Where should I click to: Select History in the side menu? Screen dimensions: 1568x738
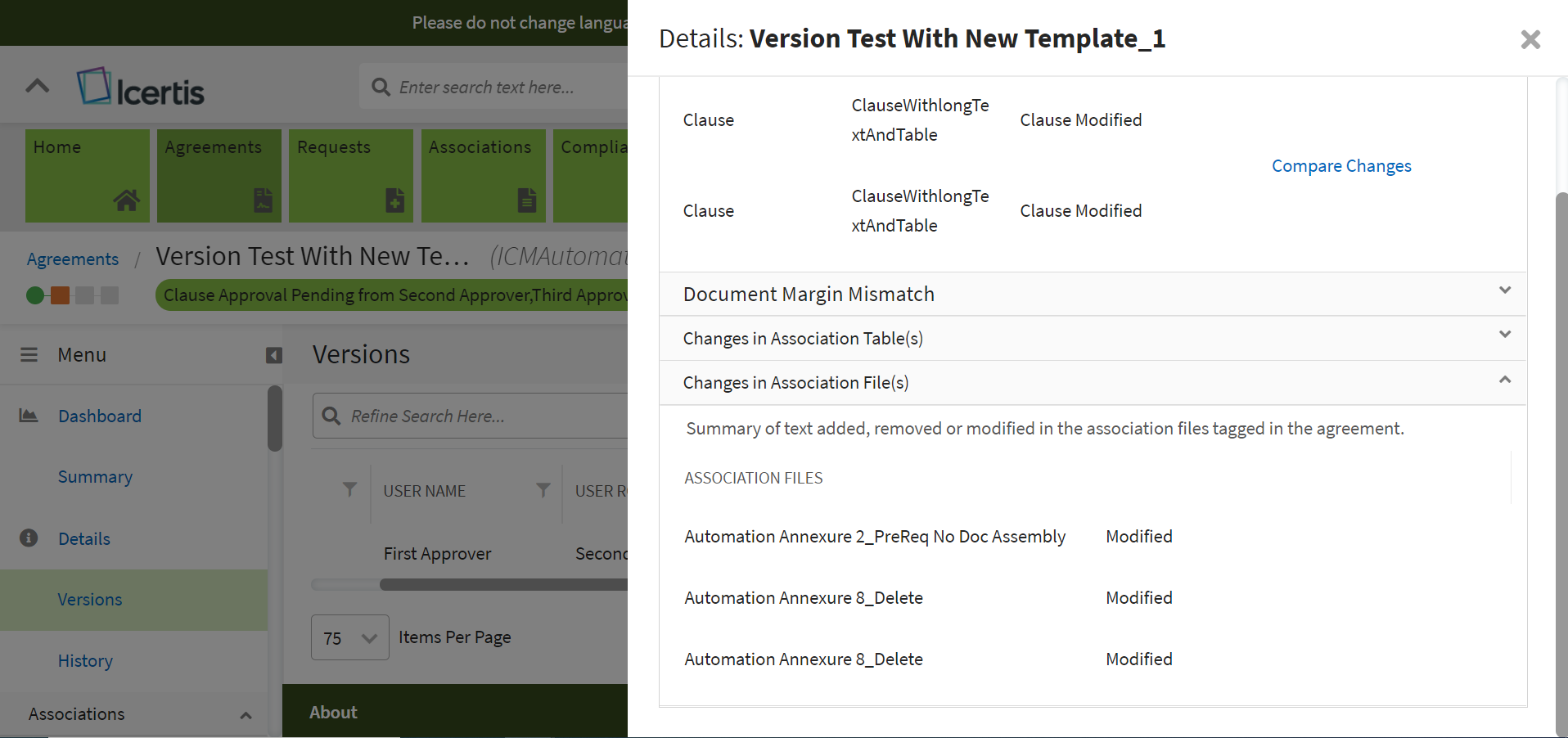click(85, 660)
